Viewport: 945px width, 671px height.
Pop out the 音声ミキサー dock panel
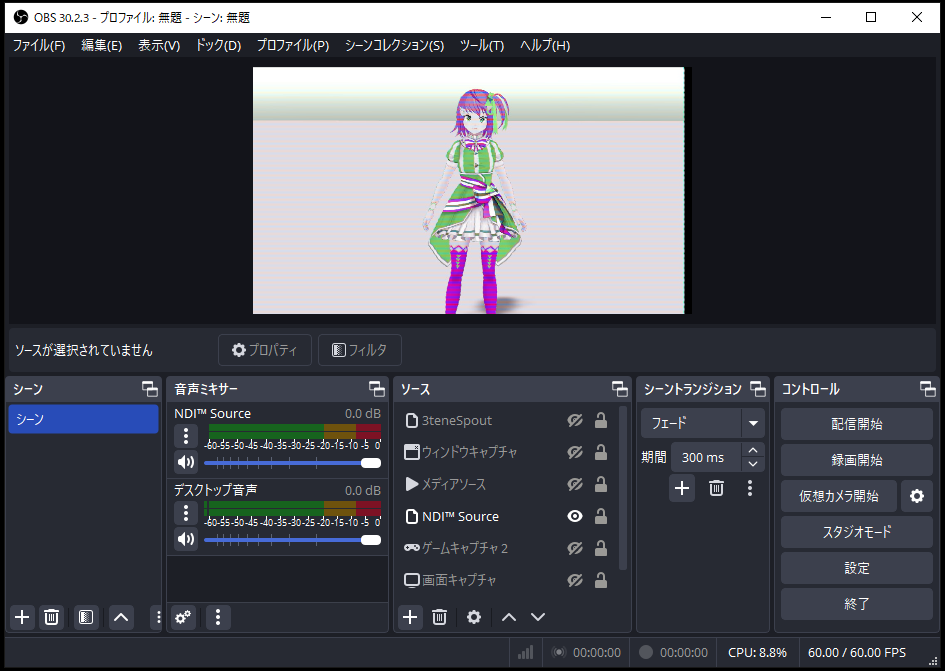377,389
